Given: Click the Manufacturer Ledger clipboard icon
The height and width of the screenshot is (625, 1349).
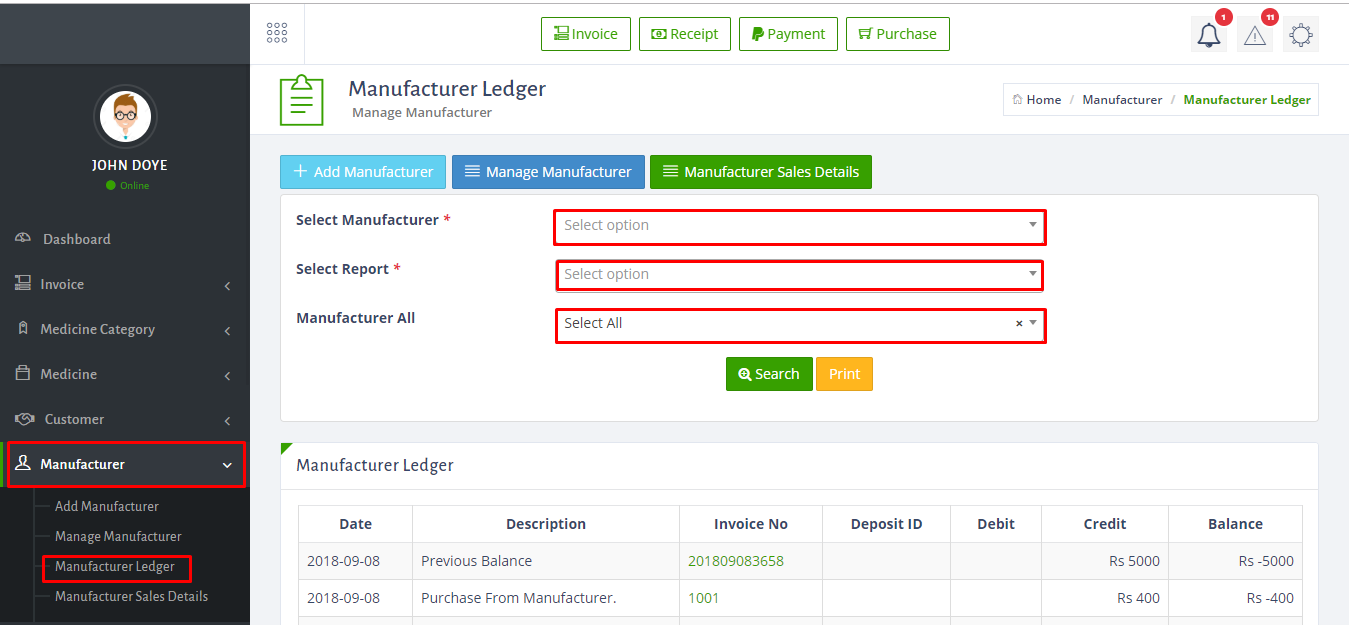Looking at the screenshot, I should (301, 100).
